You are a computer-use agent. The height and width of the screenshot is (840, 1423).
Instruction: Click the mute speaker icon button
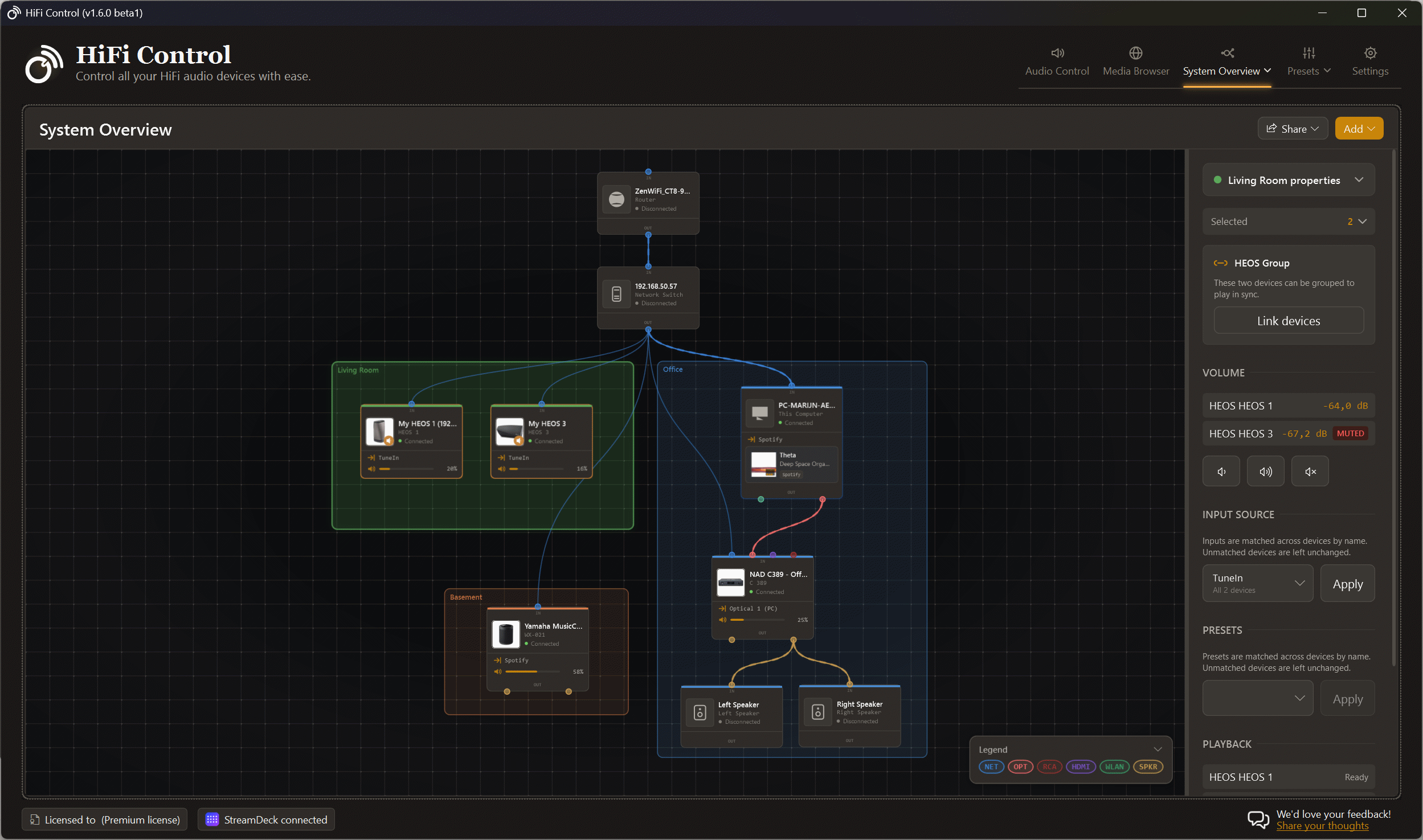pos(1310,472)
